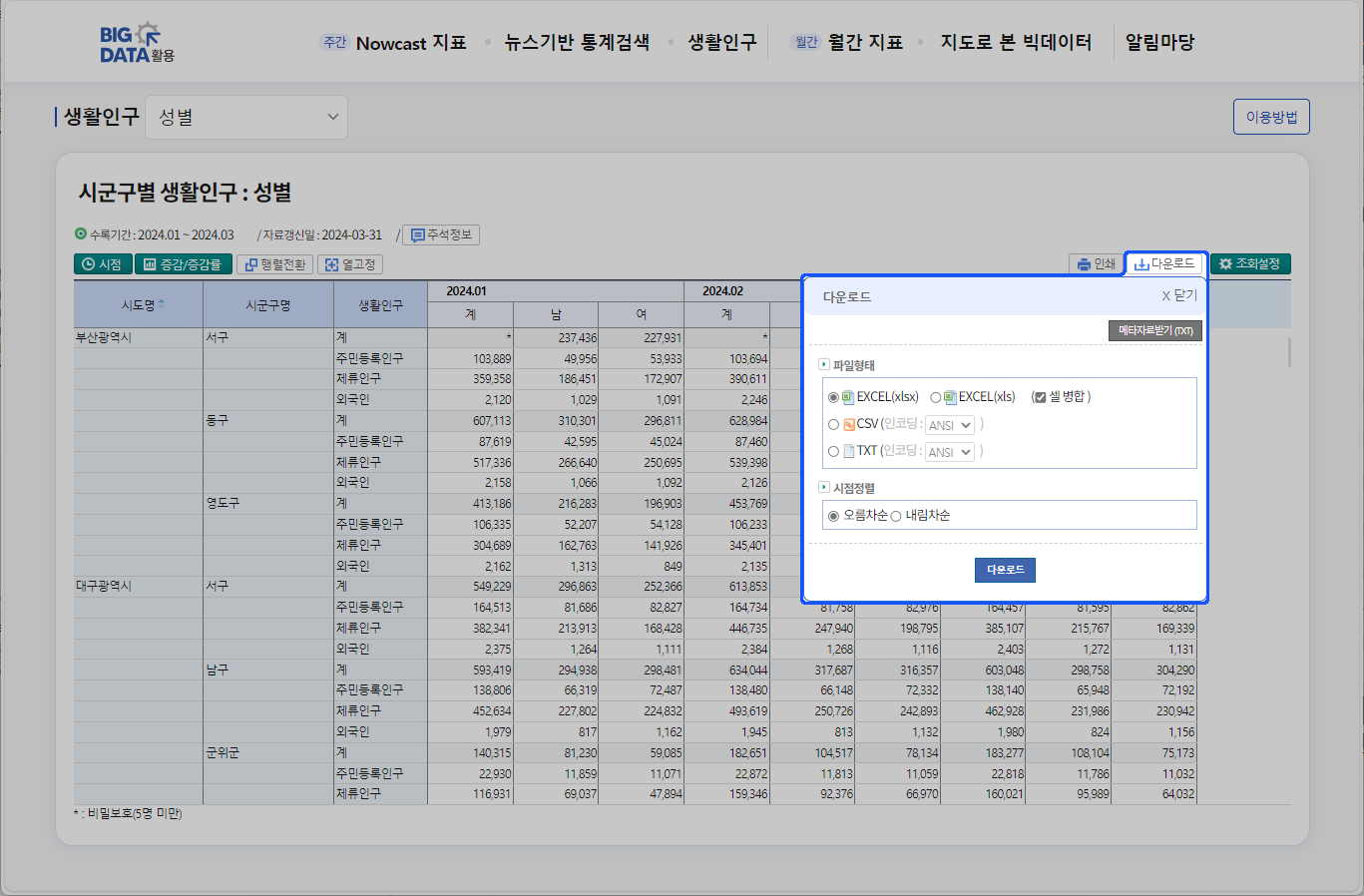Go to 지도로 본 빅데이터 menu
Viewport: 1364px width, 896px height.
pyautogui.click(x=1016, y=43)
